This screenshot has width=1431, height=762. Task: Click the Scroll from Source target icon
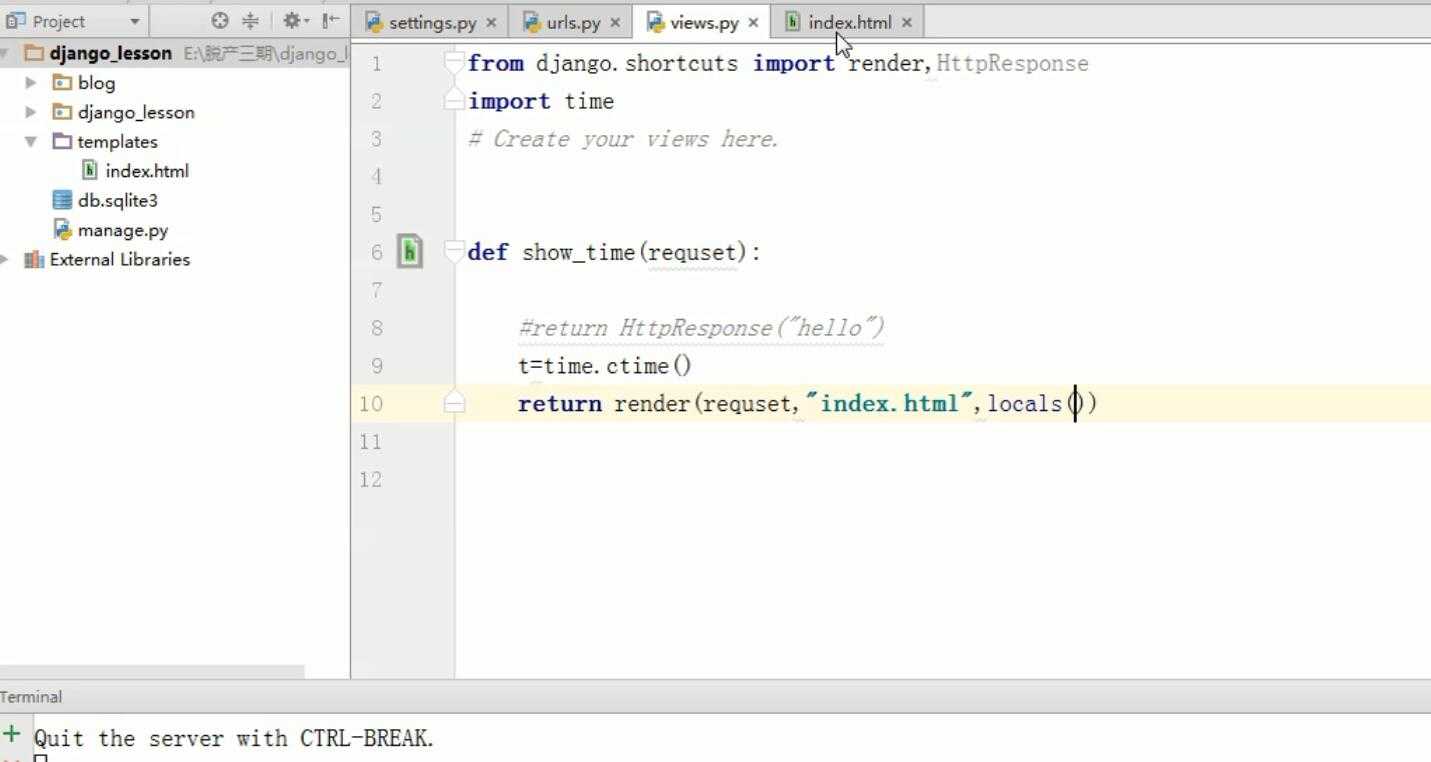click(x=220, y=21)
